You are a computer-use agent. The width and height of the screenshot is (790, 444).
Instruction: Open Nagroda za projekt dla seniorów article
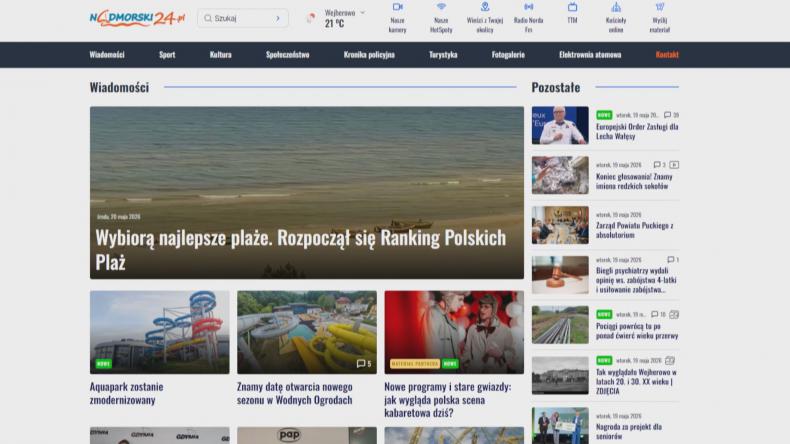629,431
